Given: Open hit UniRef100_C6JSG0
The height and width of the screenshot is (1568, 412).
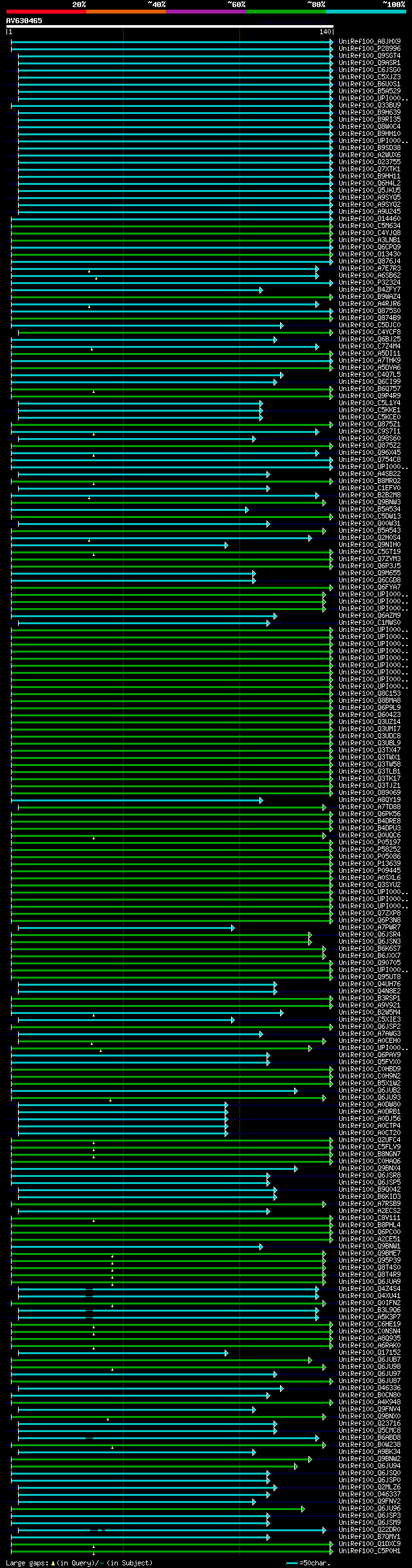Looking at the screenshot, I should pos(370,70).
